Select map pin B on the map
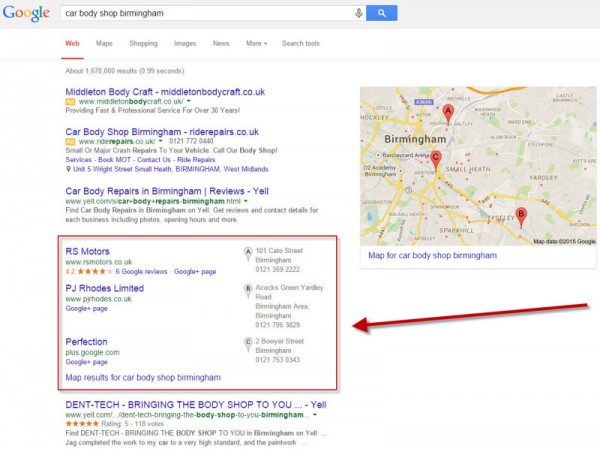This screenshot has width=600, height=449. [x=521, y=217]
